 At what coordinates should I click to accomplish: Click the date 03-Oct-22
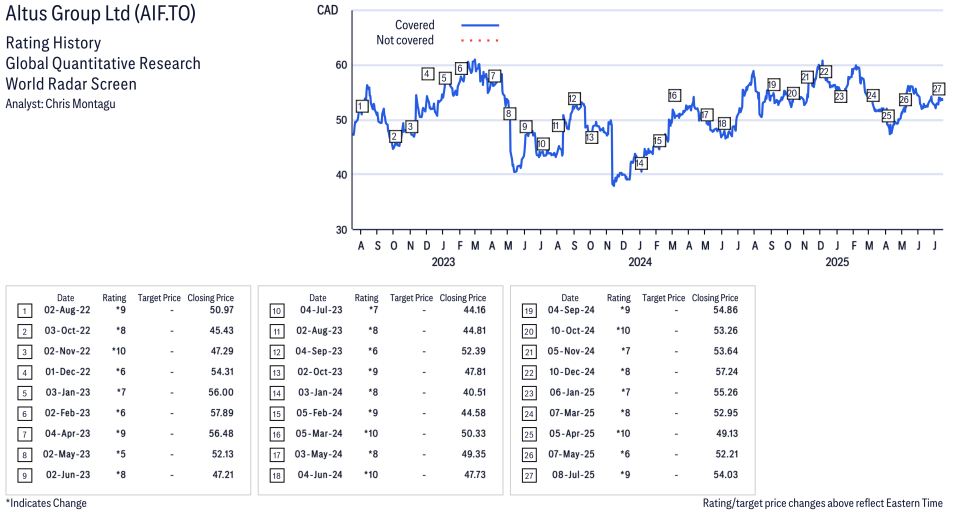[x=67, y=330]
